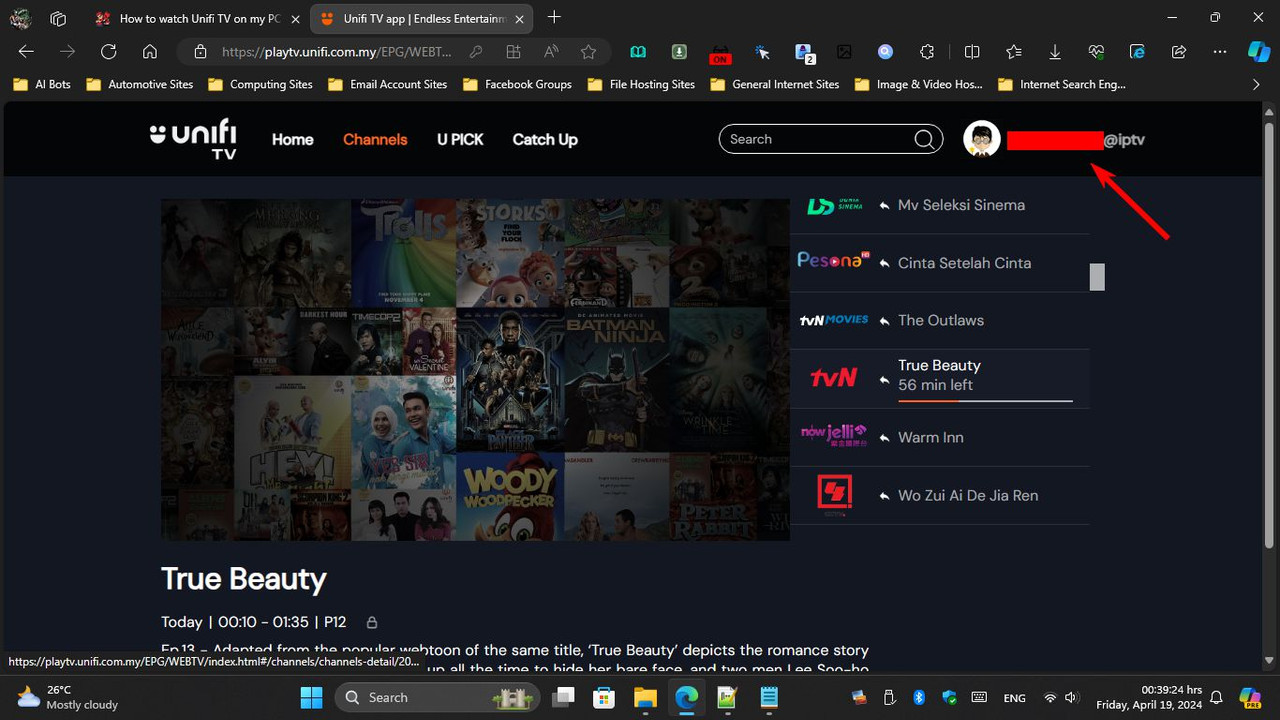Expand hidden bookmarks with the chevron arrow

(x=1256, y=84)
